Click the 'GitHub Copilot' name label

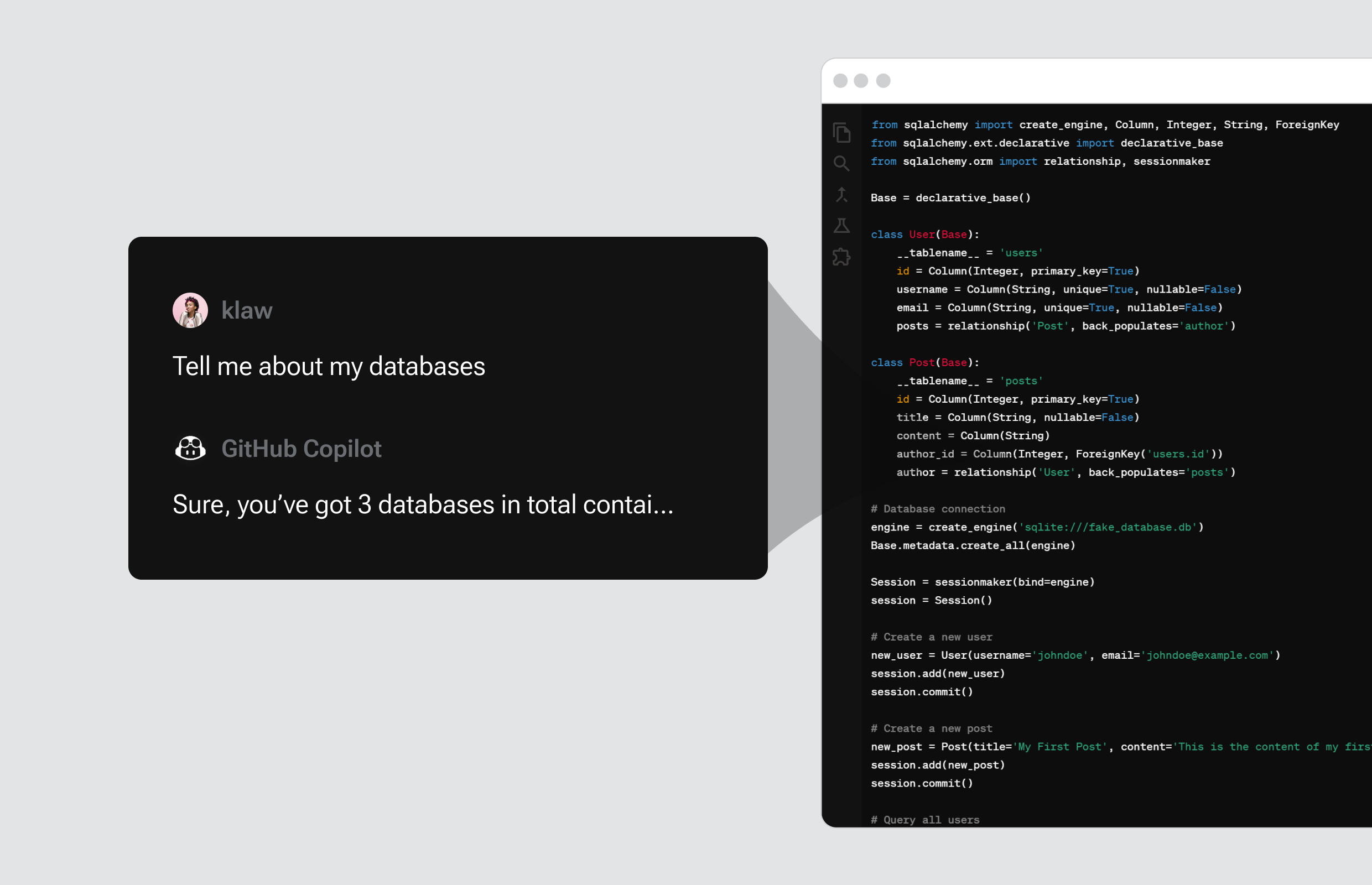(302, 449)
